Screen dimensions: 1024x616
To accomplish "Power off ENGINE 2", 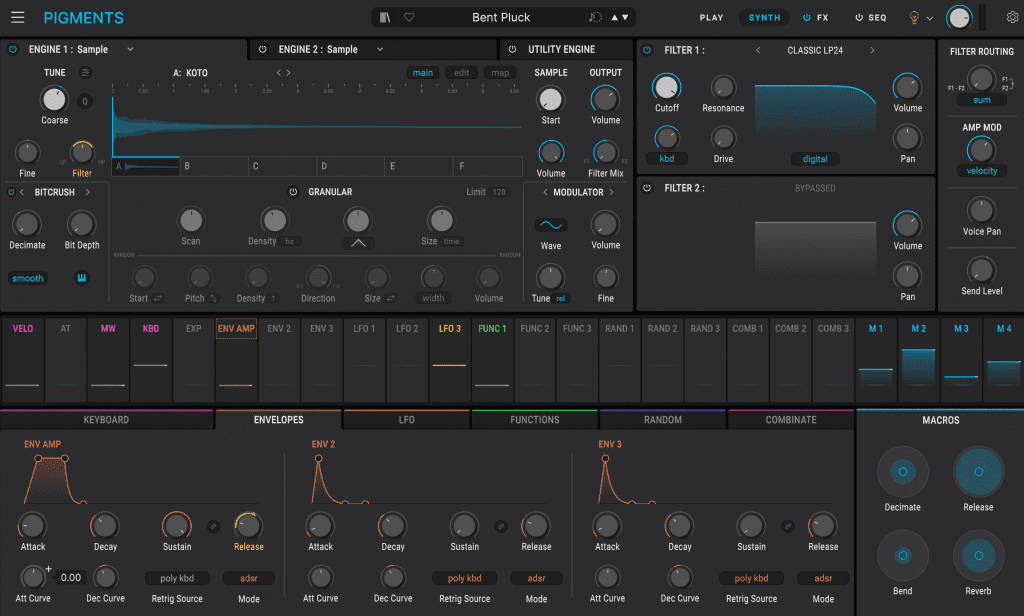I will click(x=262, y=49).
